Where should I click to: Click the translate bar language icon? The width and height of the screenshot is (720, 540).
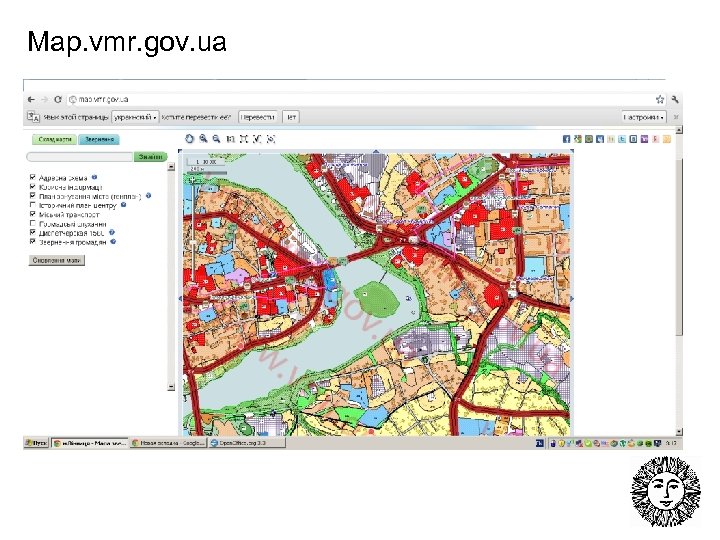[x=33, y=117]
